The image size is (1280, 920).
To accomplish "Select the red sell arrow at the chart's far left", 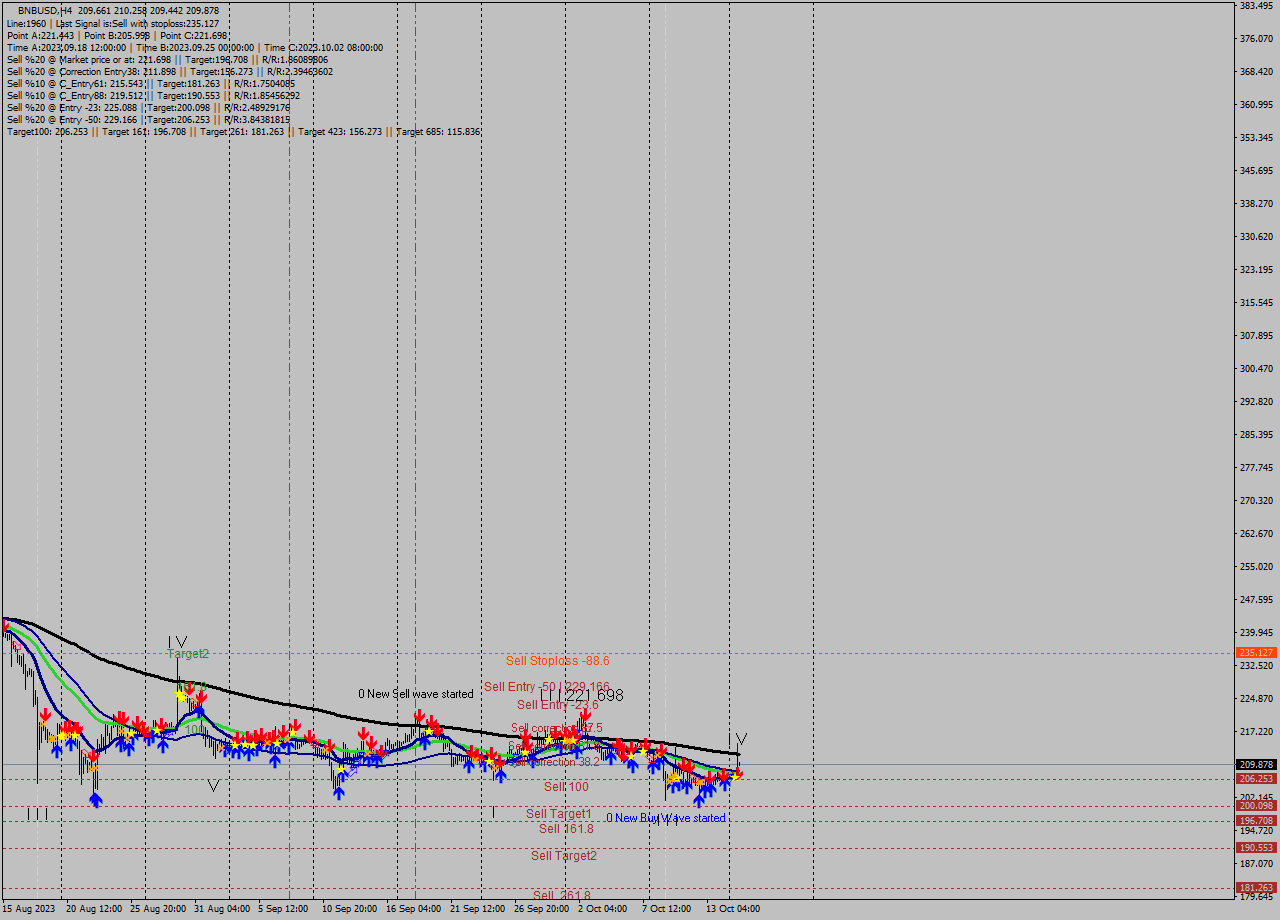I will coord(5,628).
